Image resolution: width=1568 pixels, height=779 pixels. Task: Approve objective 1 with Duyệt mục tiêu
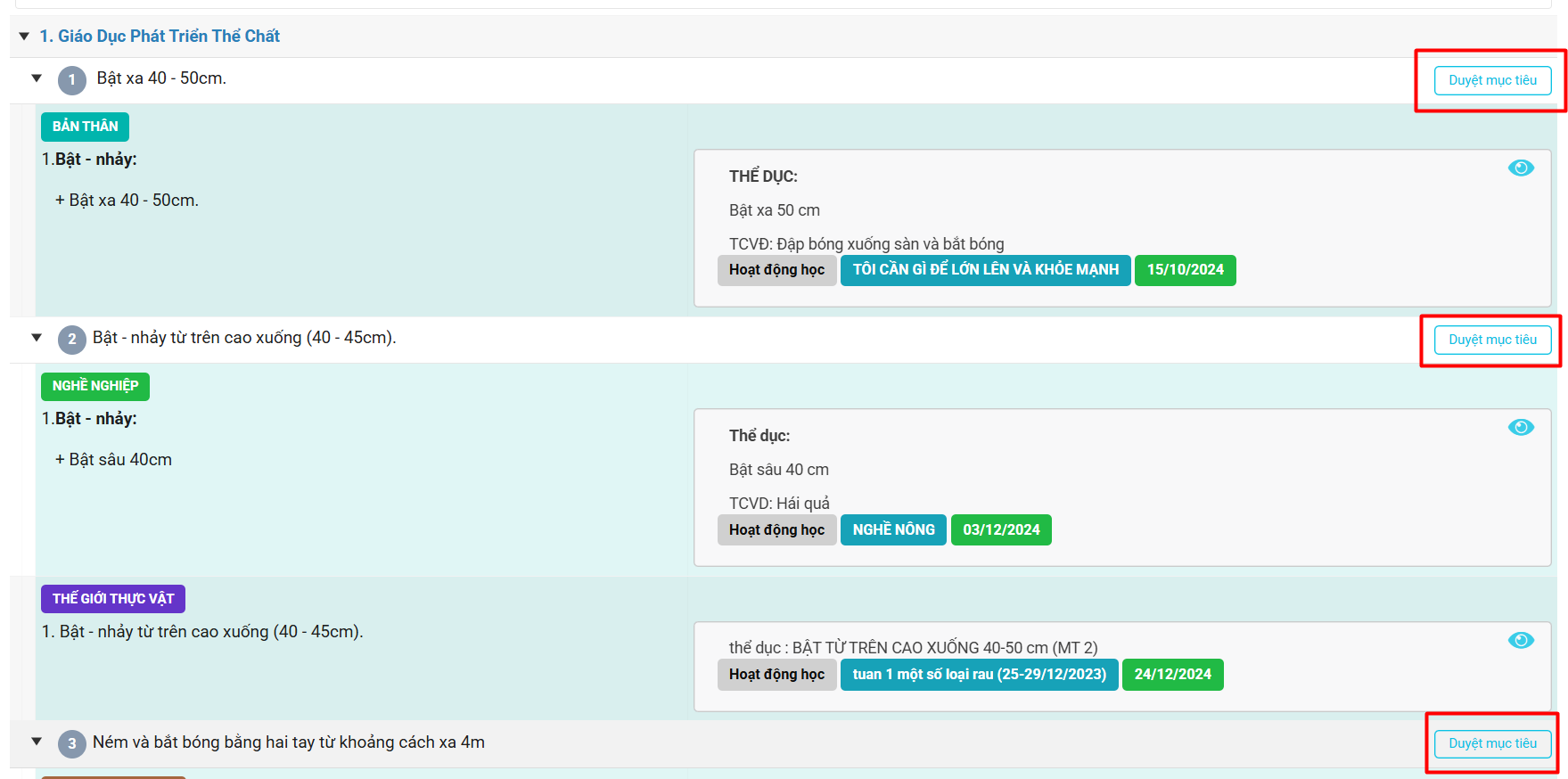1491,81
